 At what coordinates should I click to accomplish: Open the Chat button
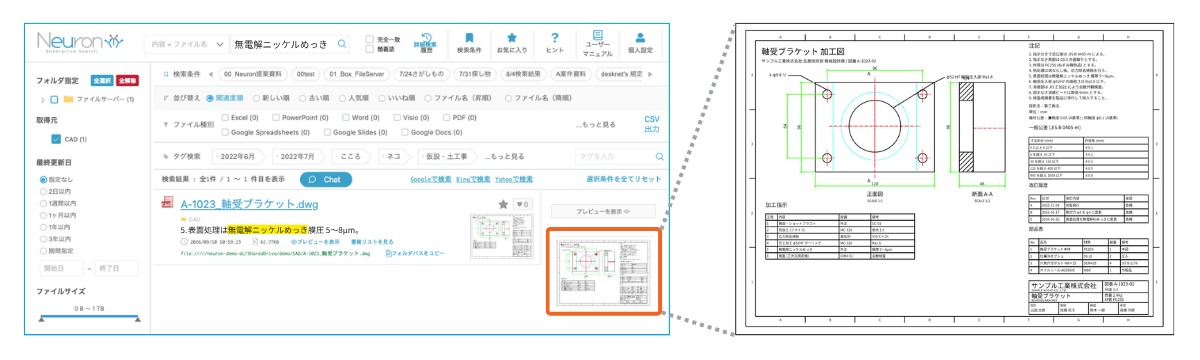[326, 179]
